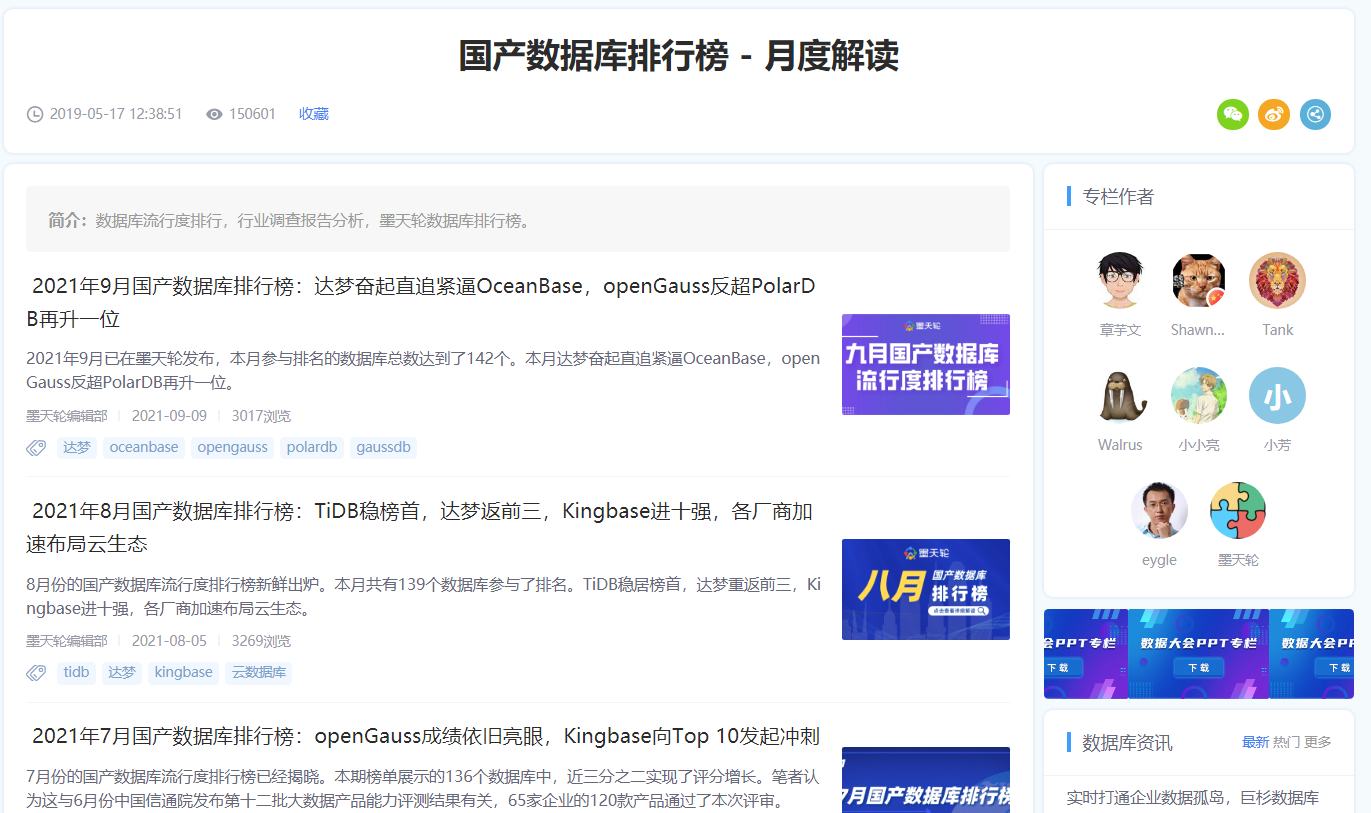The width and height of the screenshot is (1371, 813).
Task: Select the polardb tag
Action: [x=312, y=447]
